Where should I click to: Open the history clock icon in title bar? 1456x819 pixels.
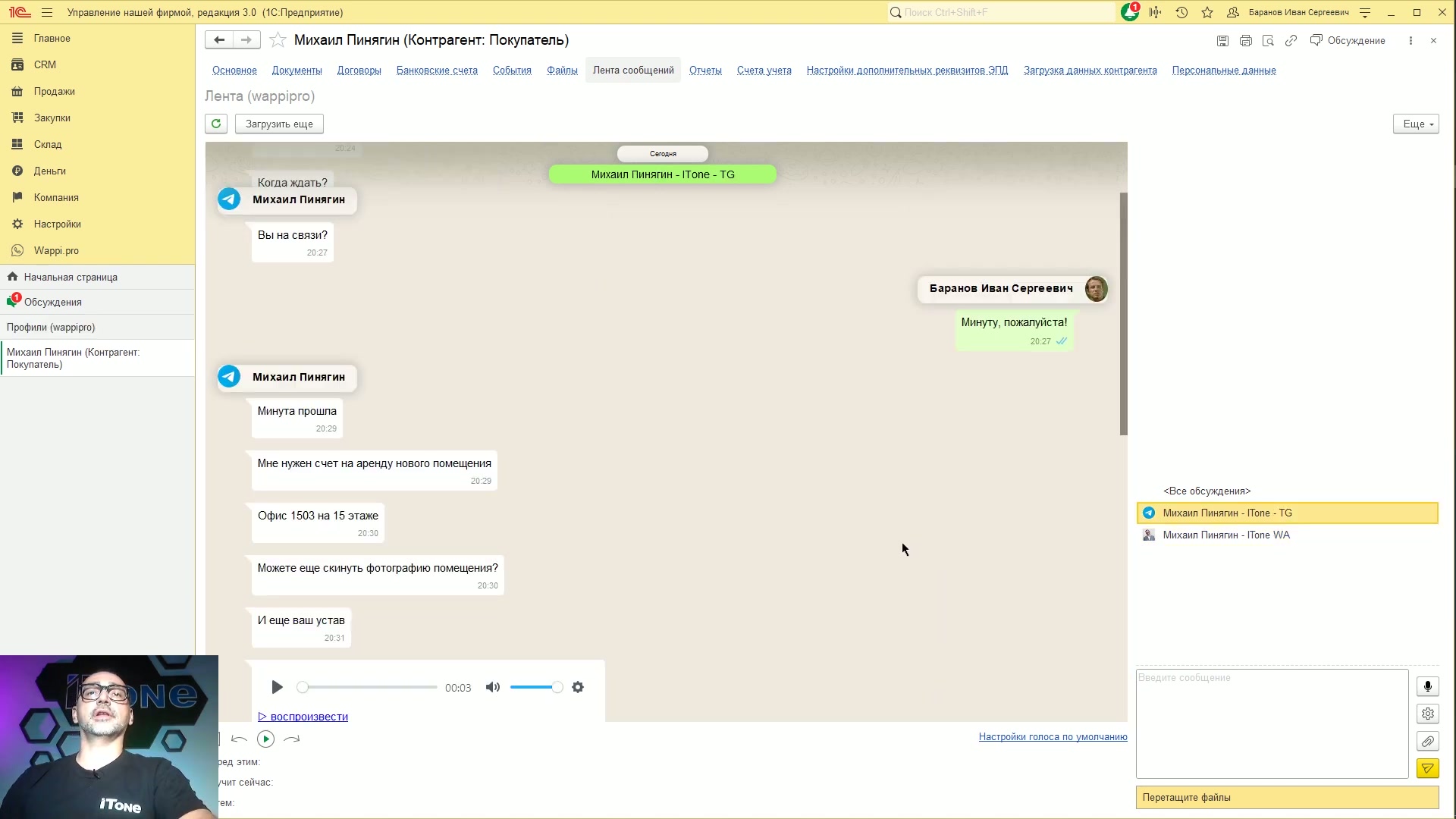(1181, 12)
